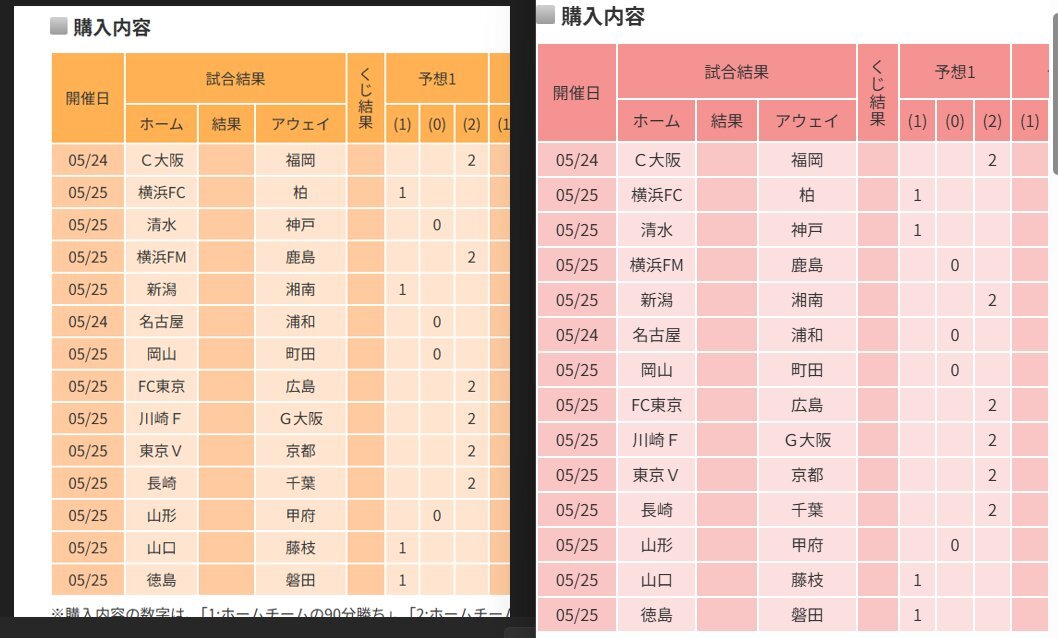This screenshot has width=1058, height=638.
Task: Click the prediction 0 in the orange table's 山形 row
Action: tap(437, 517)
